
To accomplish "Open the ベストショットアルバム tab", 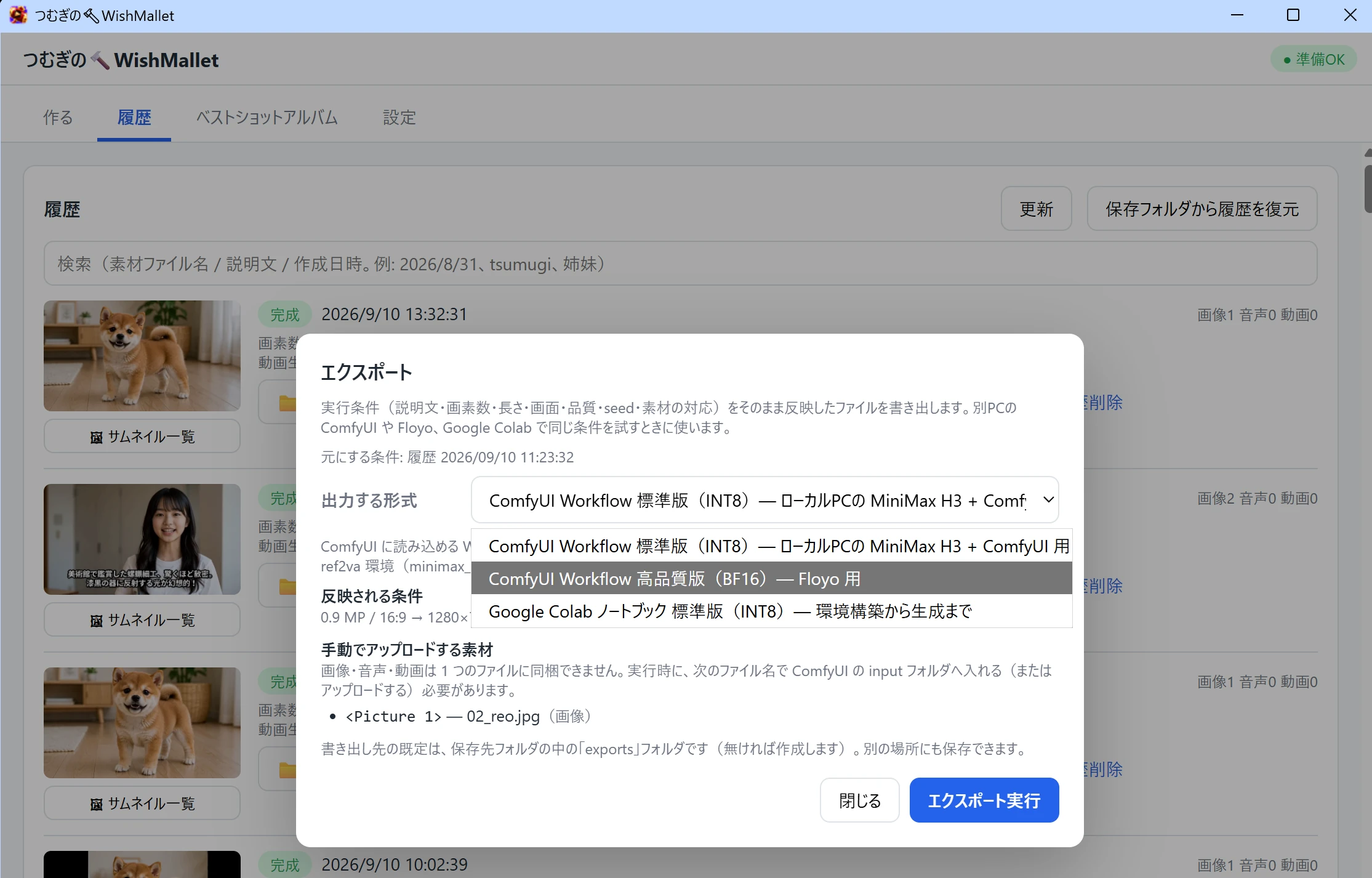I will tap(267, 117).
